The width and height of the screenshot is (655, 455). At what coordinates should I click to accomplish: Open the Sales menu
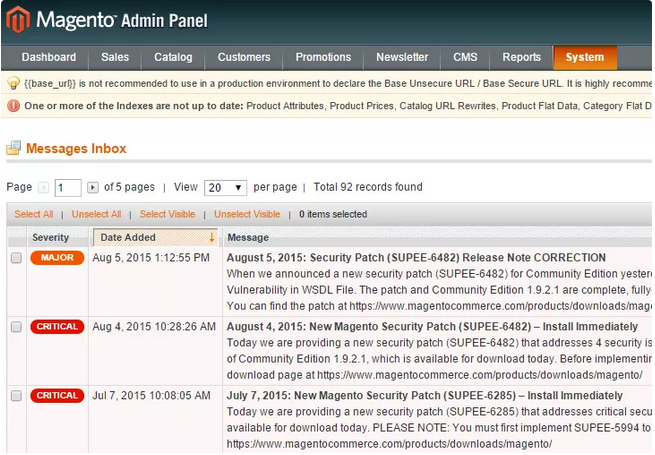tap(115, 57)
